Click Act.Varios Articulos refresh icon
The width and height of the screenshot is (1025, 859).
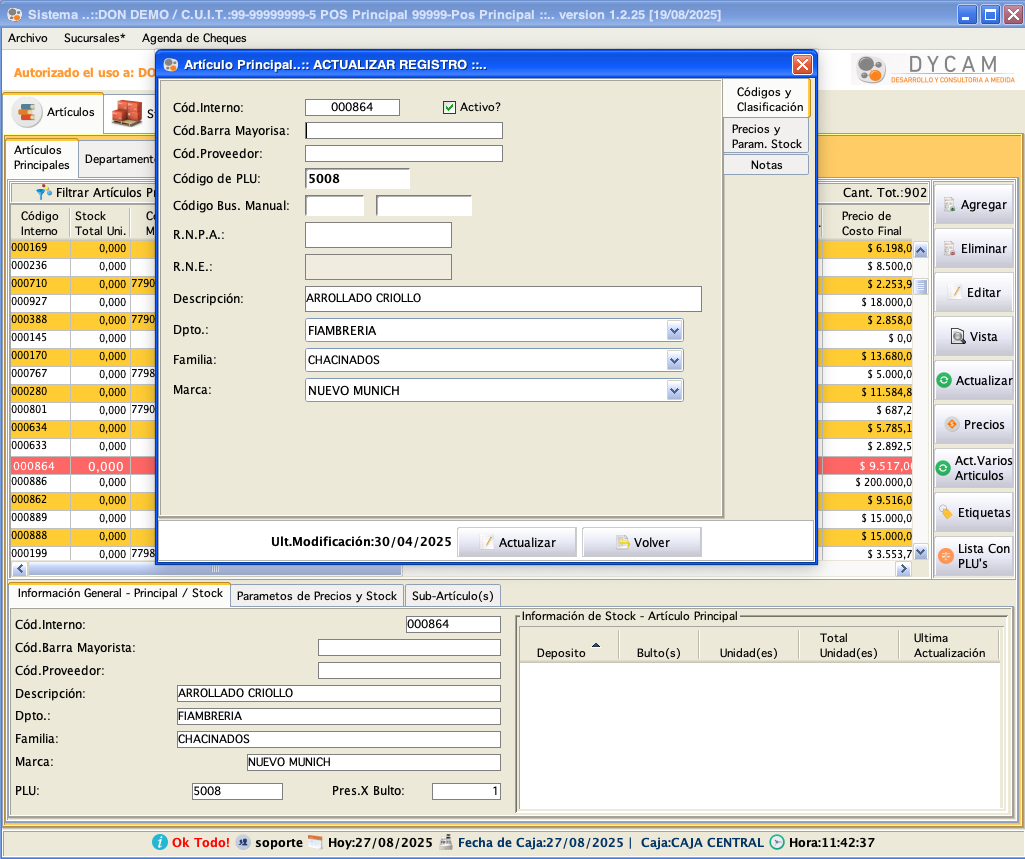942,468
